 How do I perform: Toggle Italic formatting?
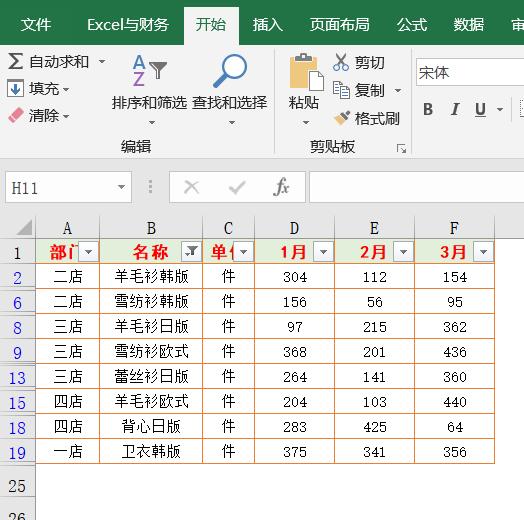coord(454,109)
